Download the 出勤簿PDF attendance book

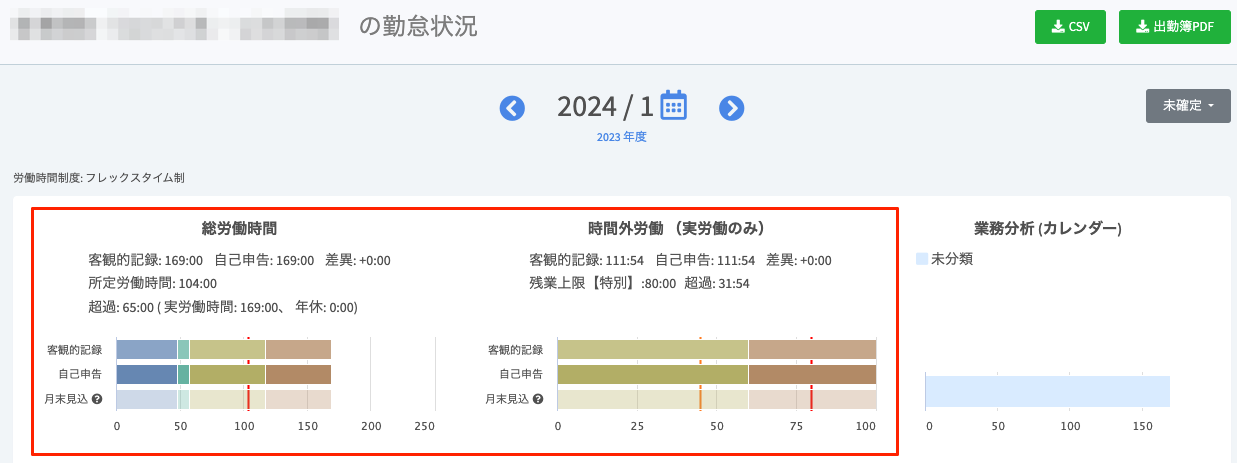click(1174, 27)
